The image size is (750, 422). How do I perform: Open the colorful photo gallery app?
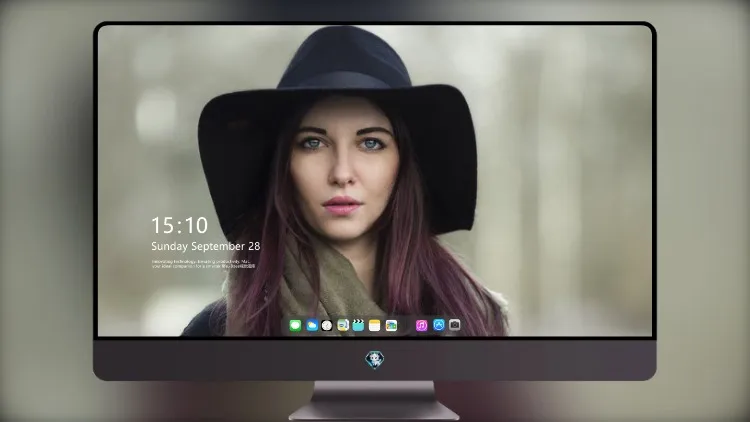tap(391, 325)
